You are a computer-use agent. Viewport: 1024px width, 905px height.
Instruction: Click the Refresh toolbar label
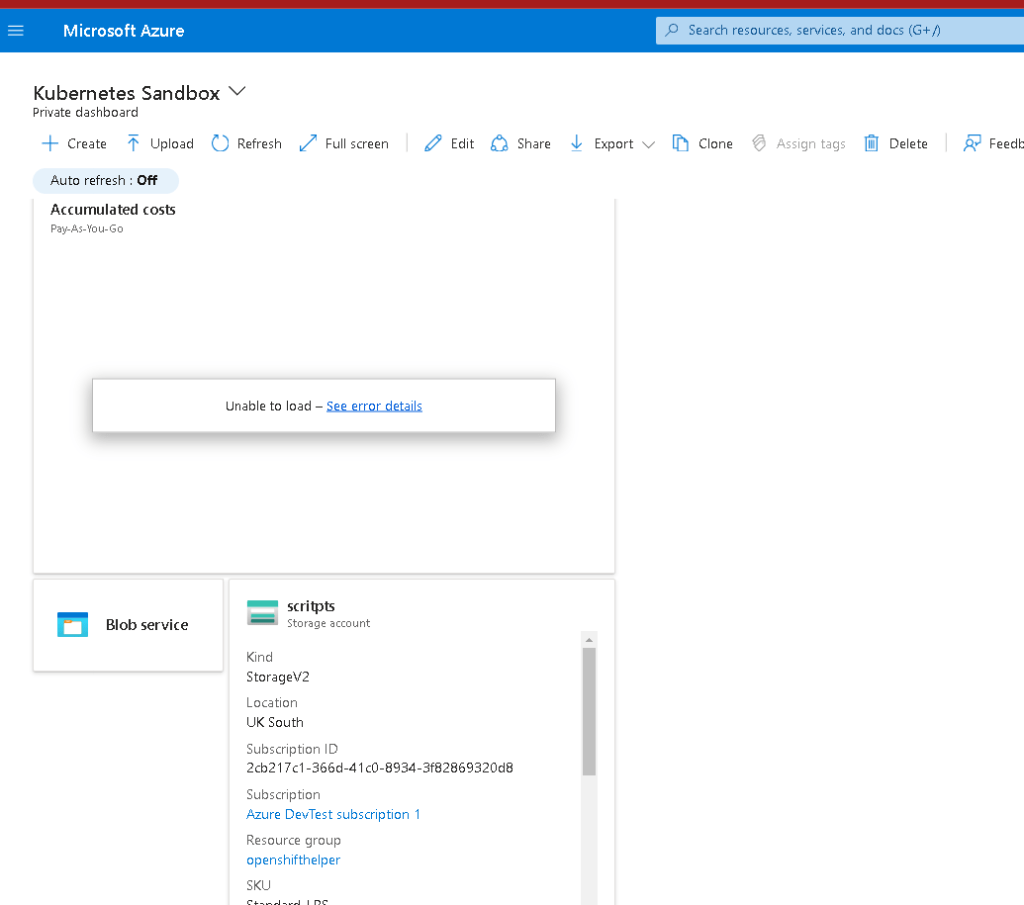[259, 144]
